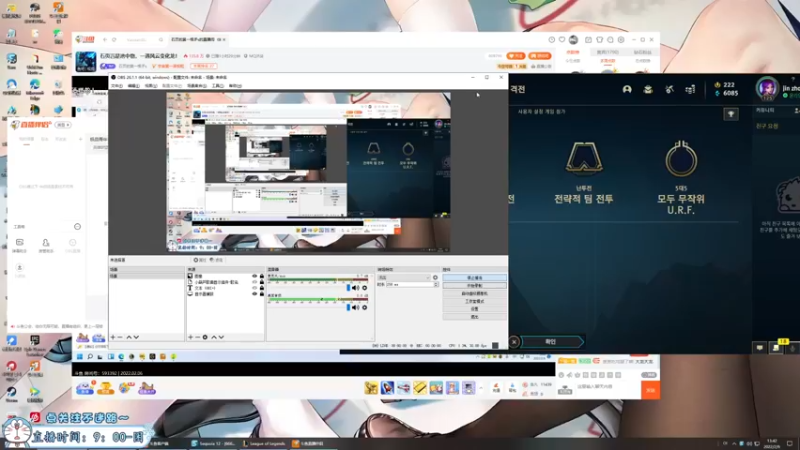Toggle lock on second OBS source
800x450 pixels.
(x=262, y=282)
